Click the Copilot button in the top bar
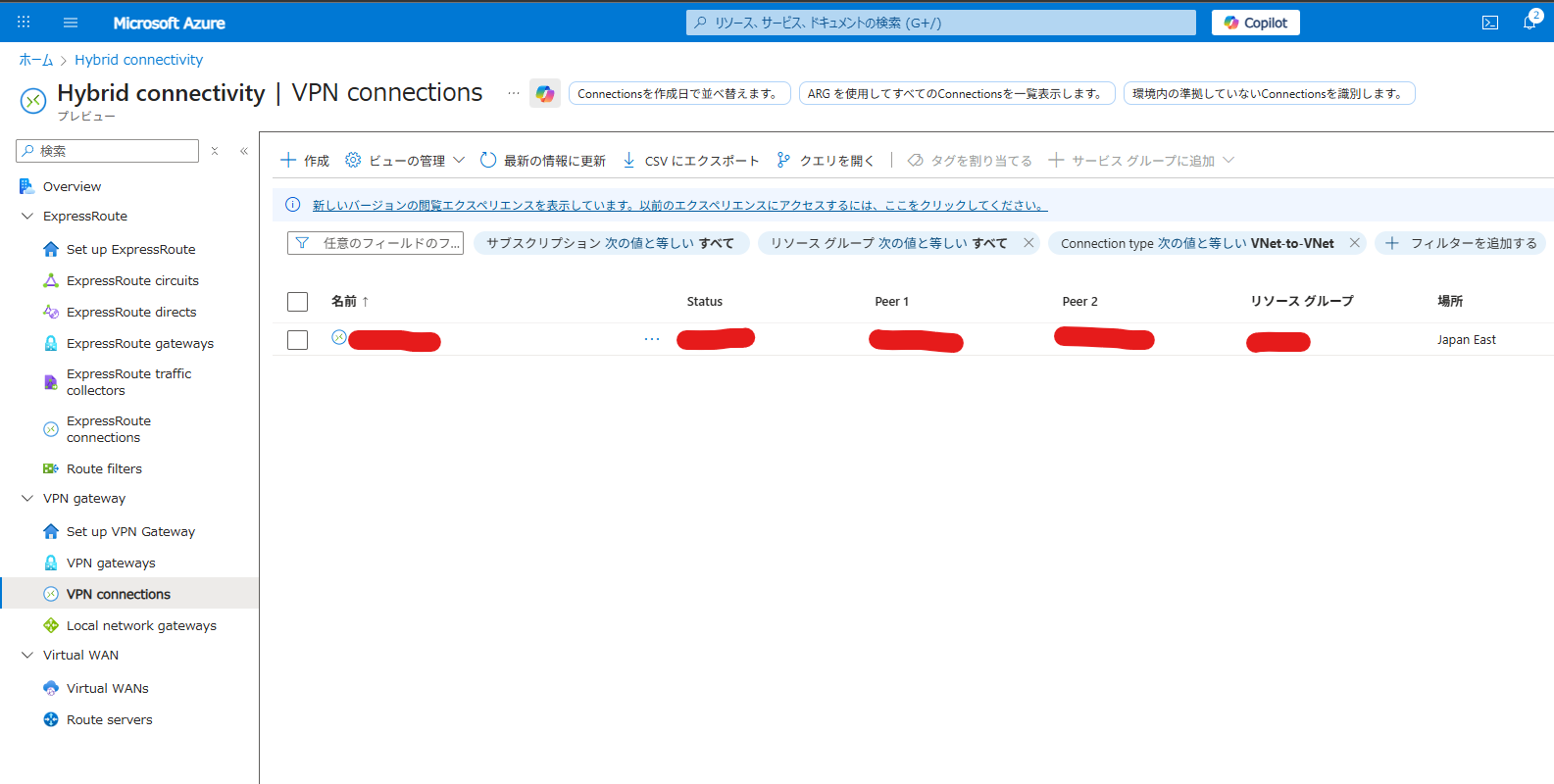1554x784 pixels. pyautogui.click(x=1256, y=23)
